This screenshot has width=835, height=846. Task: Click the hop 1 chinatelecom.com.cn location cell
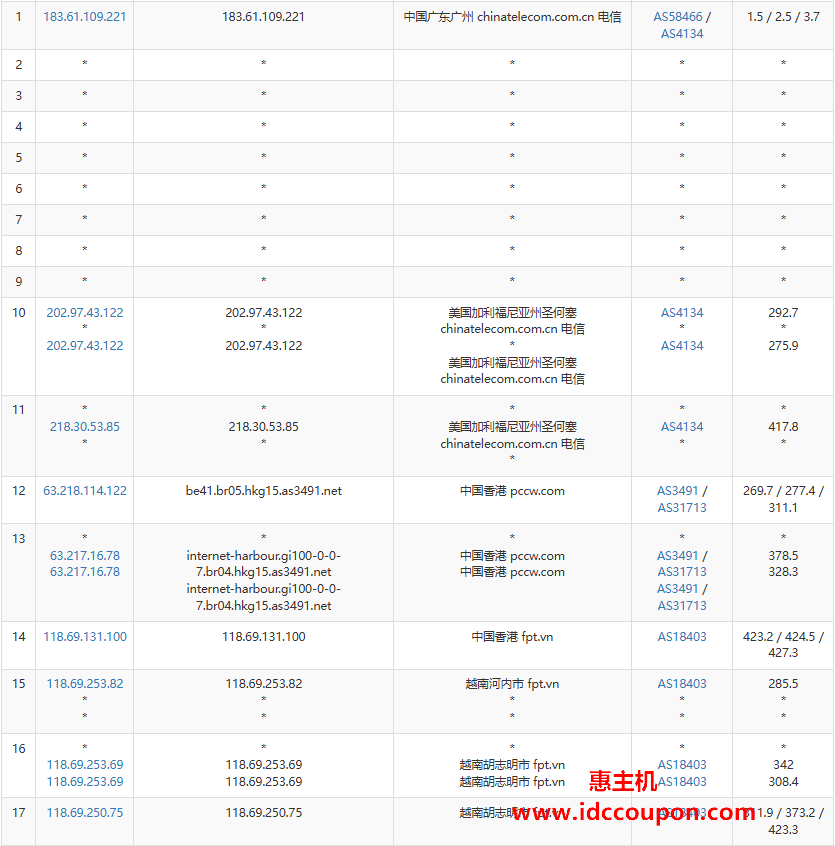(x=512, y=17)
